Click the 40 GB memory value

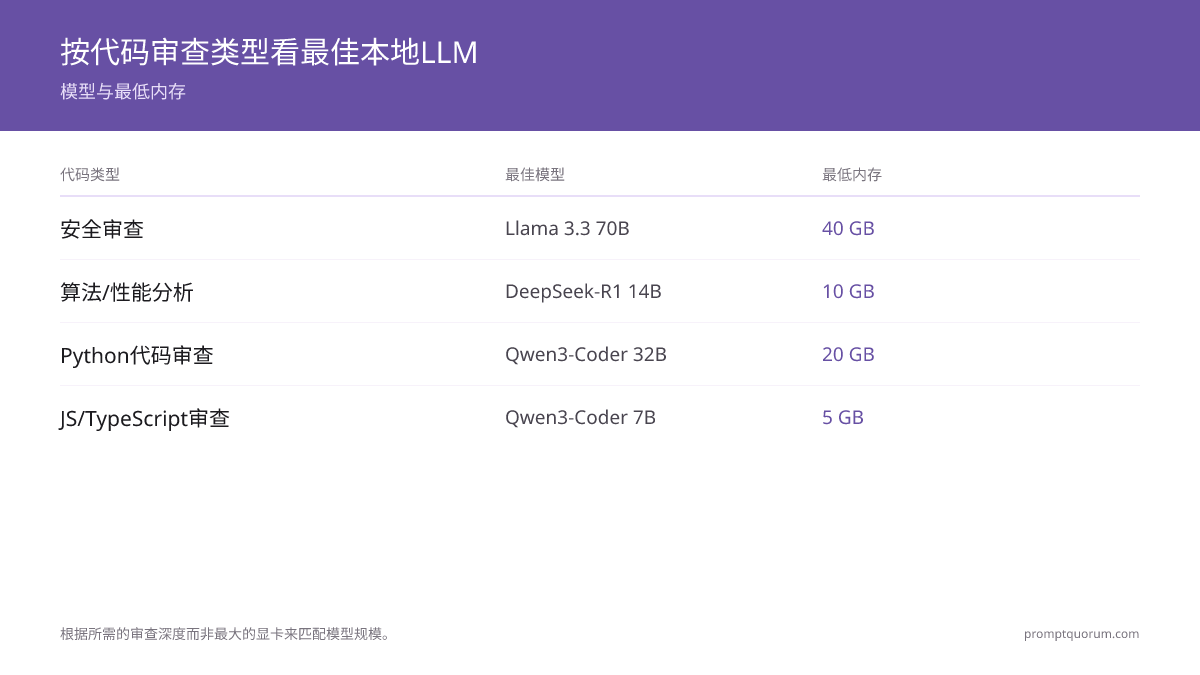coord(848,228)
